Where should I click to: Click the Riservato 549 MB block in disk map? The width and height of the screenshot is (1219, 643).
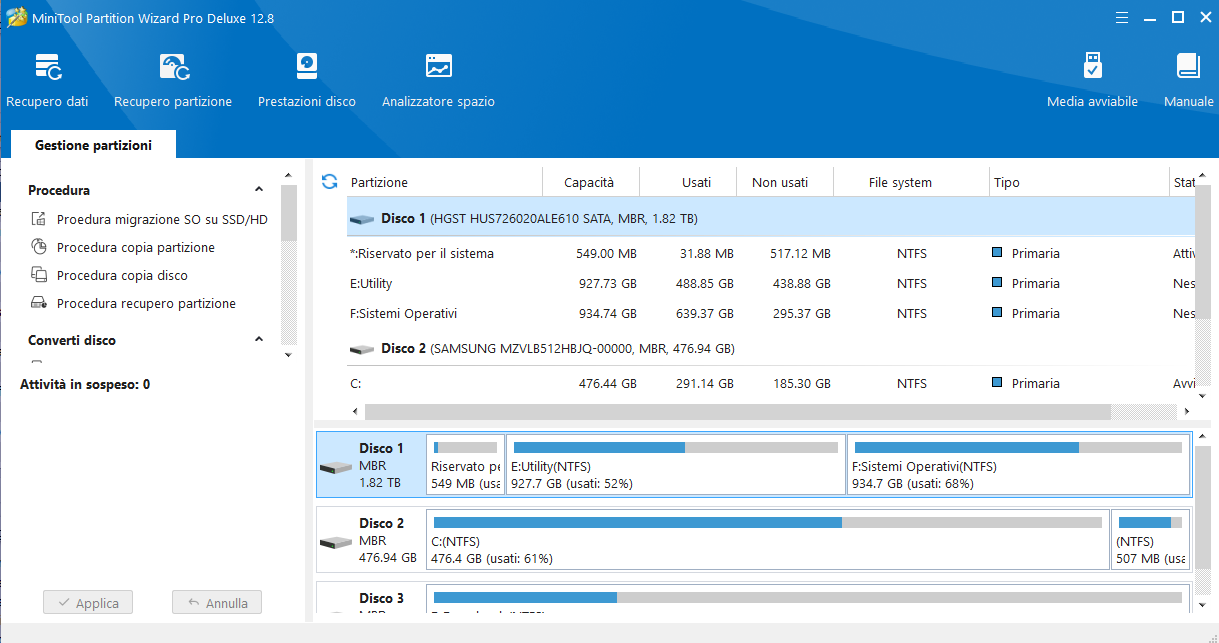pos(465,464)
